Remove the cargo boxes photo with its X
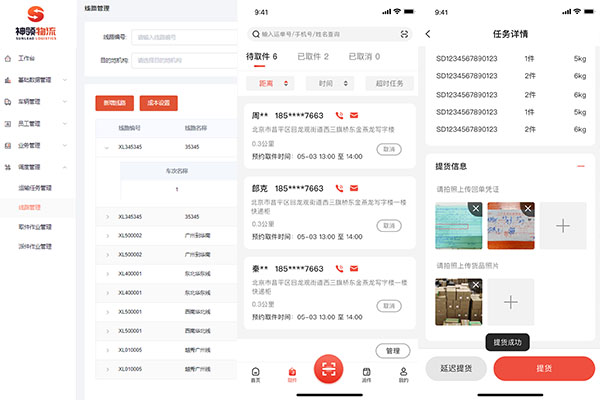The width and height of the screenshot is (600, 400). (476, 285)
